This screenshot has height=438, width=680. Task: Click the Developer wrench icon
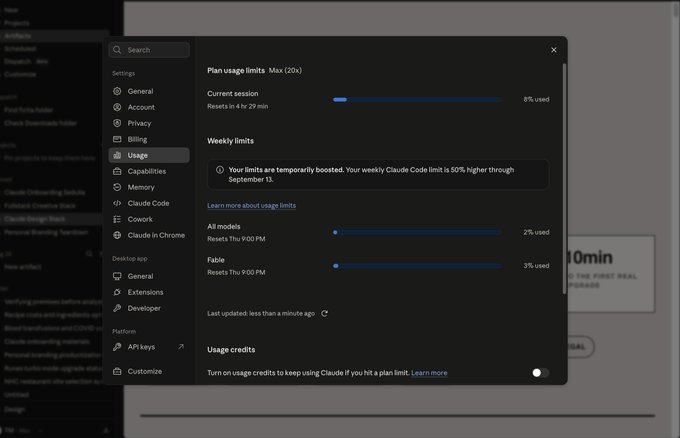click(117, 308)
